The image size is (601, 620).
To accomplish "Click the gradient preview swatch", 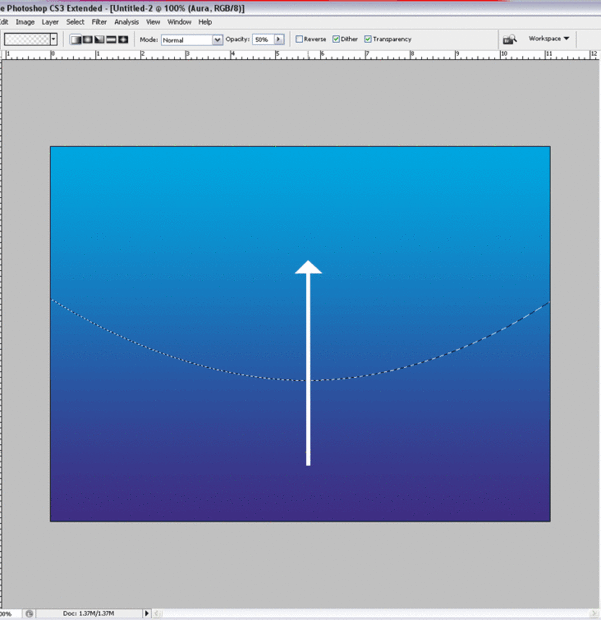I will coord(27,39).
